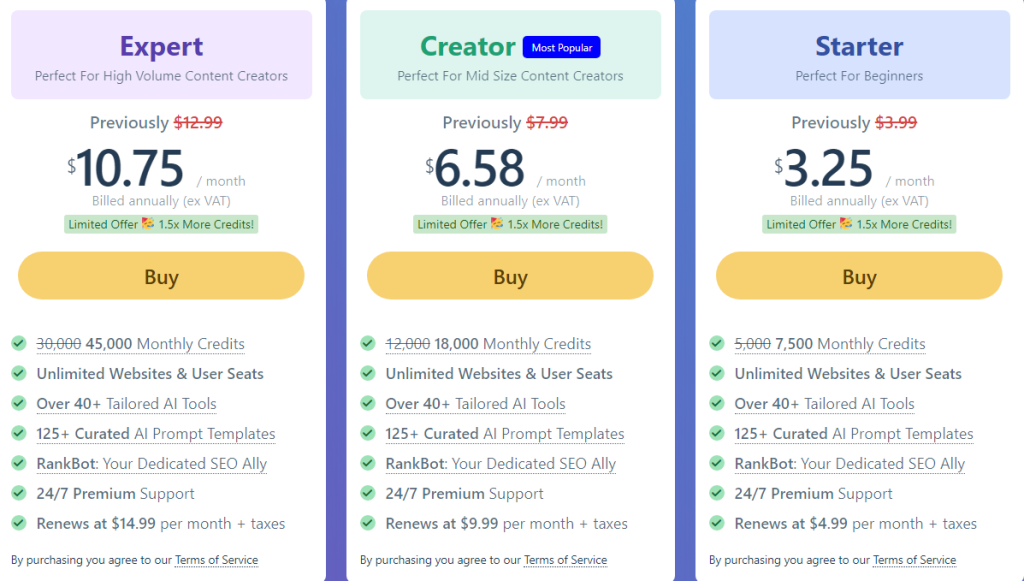
Task: Click the check icon by Expert's Renews at $14.99
Action: point(19,523)
